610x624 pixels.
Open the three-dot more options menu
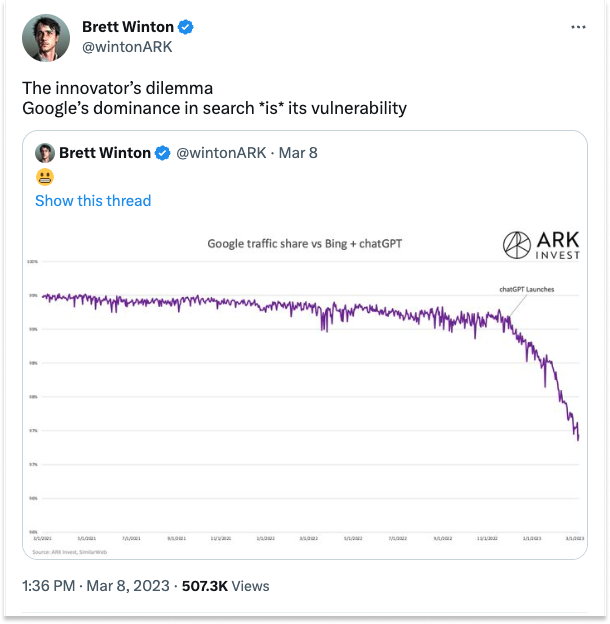[577, 27]
